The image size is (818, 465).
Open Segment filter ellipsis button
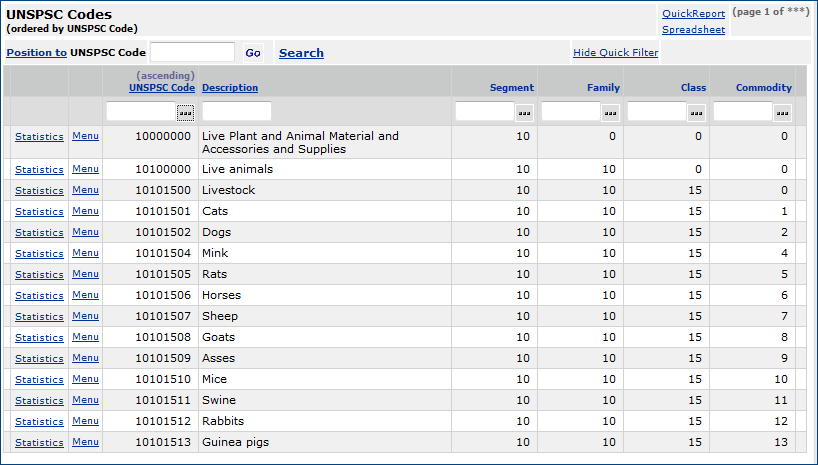click(x=524, y=112)
